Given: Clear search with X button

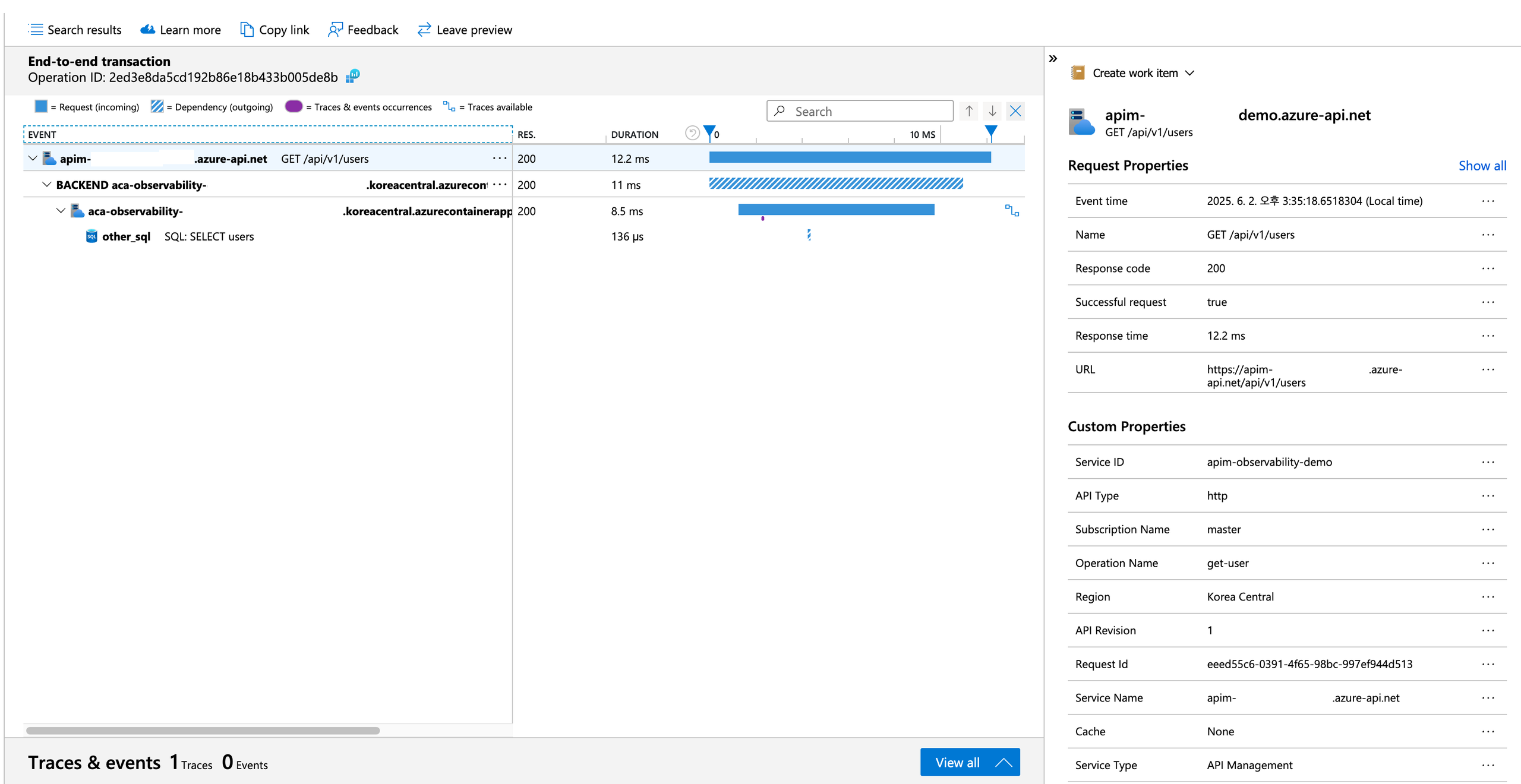Looking at the screenshot, I should click(x=1015, y=111).
